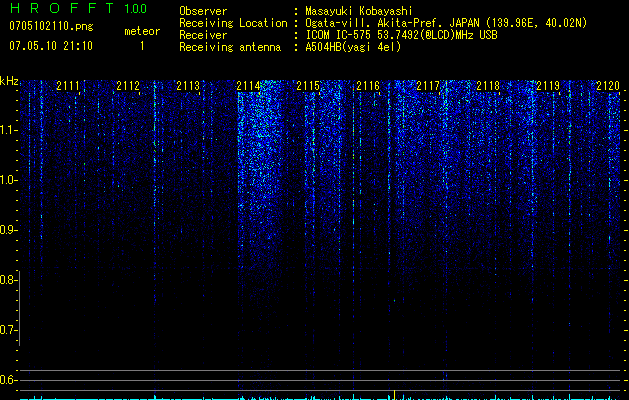Screen dimensions: 629x400
Task: Click the HROFFT 1.0.0 title text
Action: point(78,8)
